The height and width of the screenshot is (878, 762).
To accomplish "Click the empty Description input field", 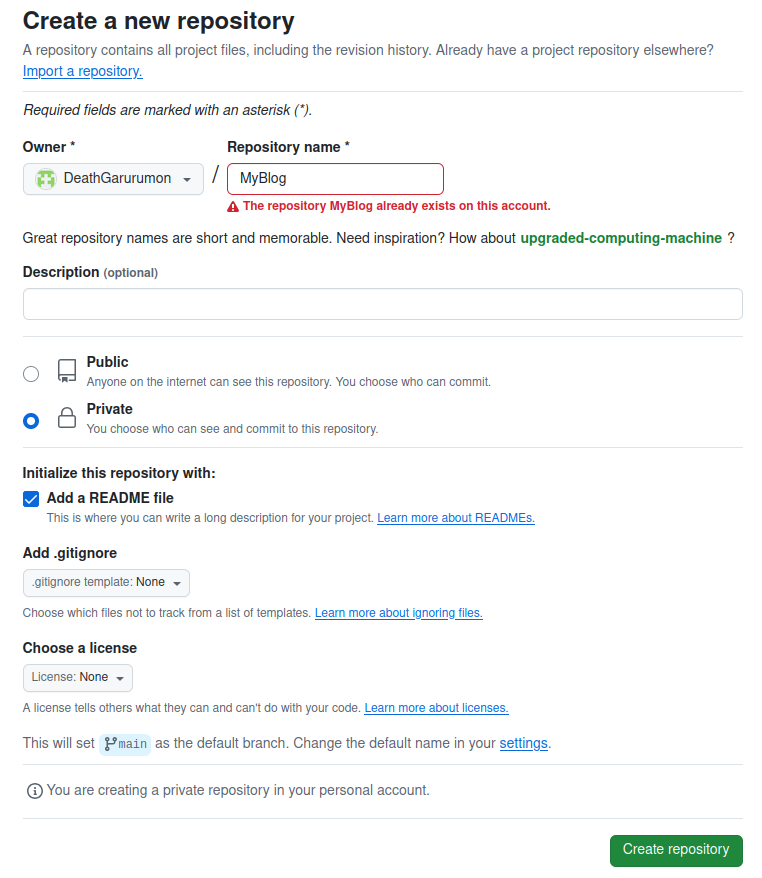I will click(x=383, y=304).
